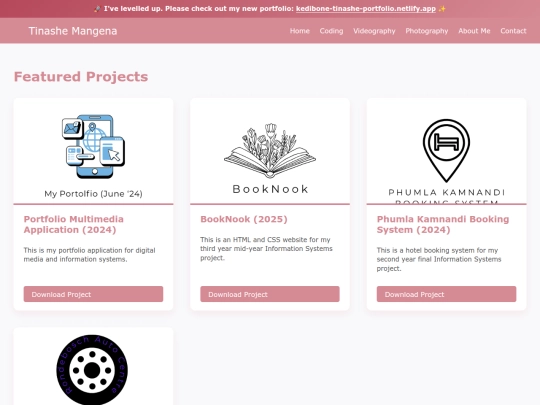The image size is (540, 405).
Task: Download Project for Portfolio Multimedia Application
Action: [93, 294]
